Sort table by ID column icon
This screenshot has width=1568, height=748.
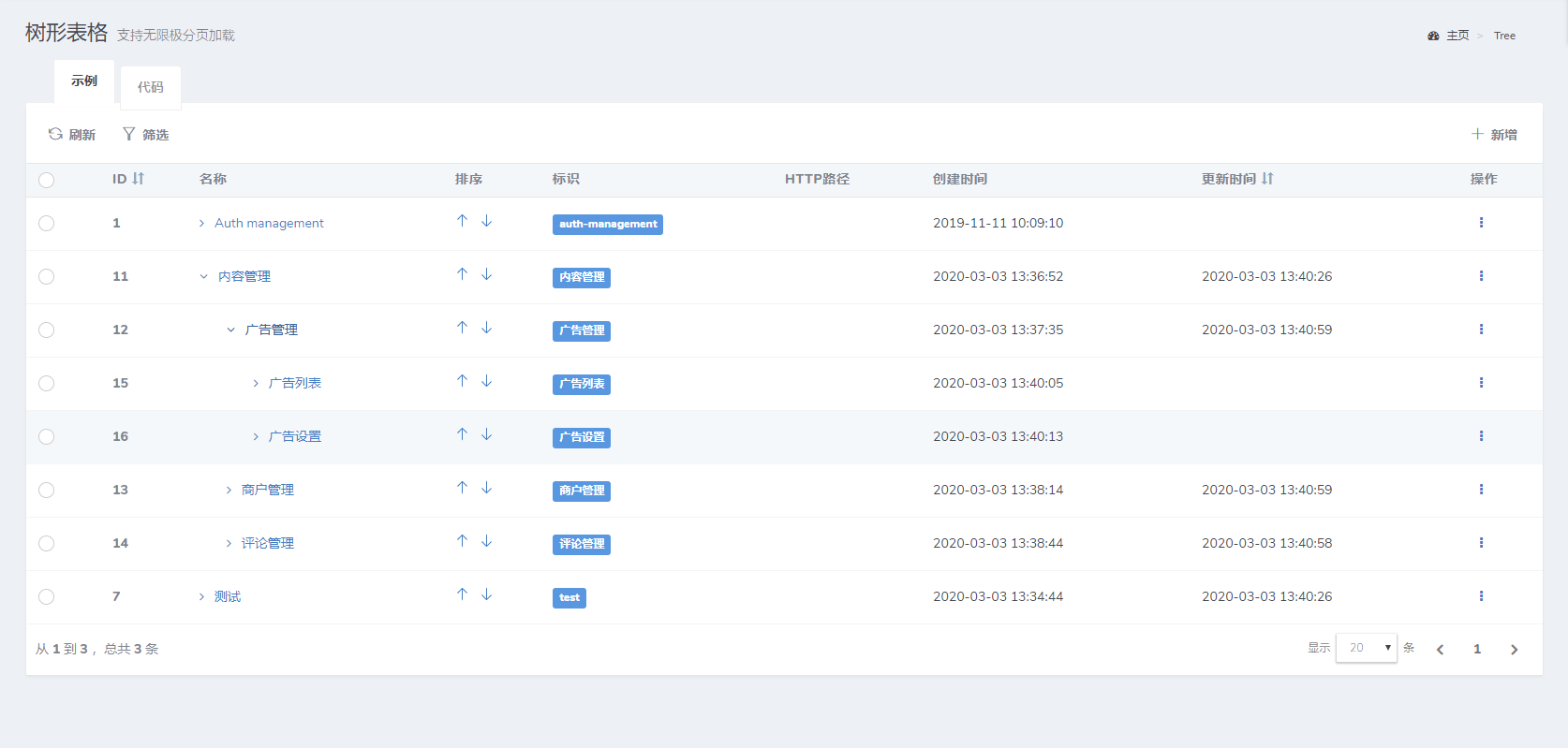pyautogui.click(x=139, y=179)
